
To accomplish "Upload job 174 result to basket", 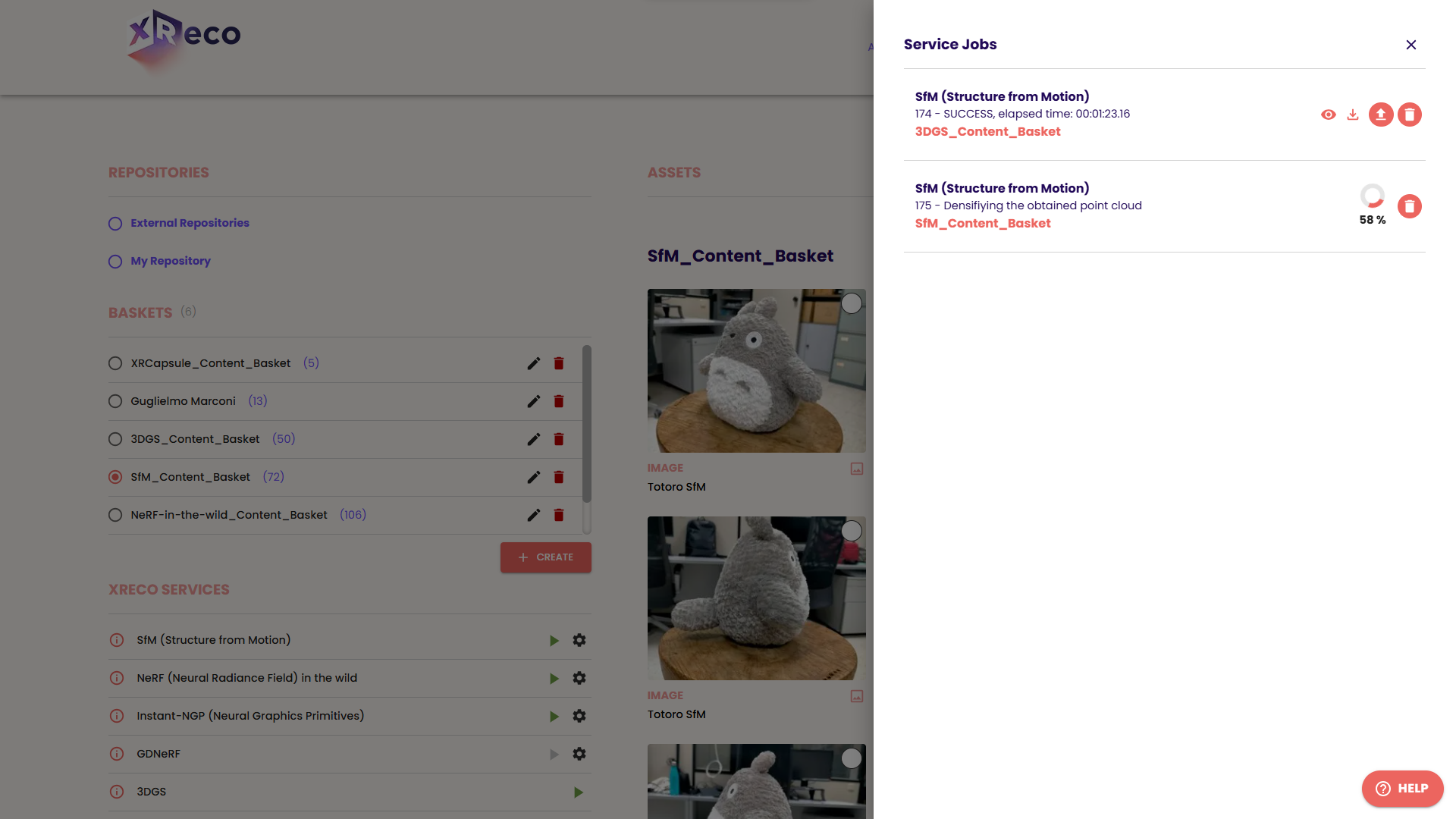I will 1381,115.
